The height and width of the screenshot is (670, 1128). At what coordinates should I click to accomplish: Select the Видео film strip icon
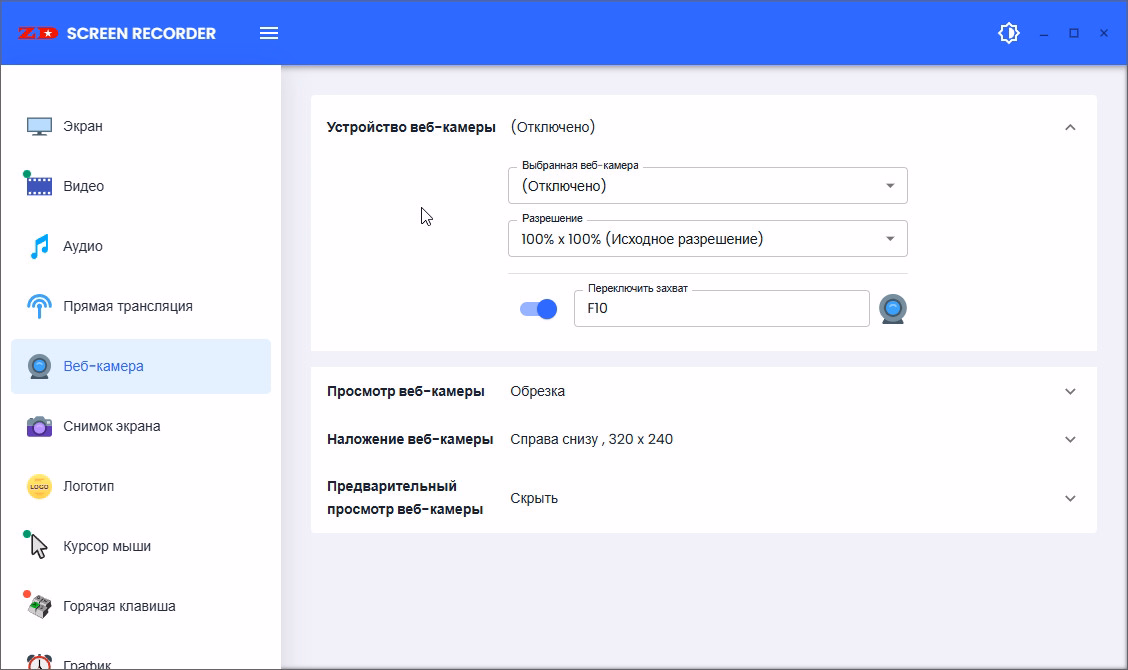(x=39, y=186)
